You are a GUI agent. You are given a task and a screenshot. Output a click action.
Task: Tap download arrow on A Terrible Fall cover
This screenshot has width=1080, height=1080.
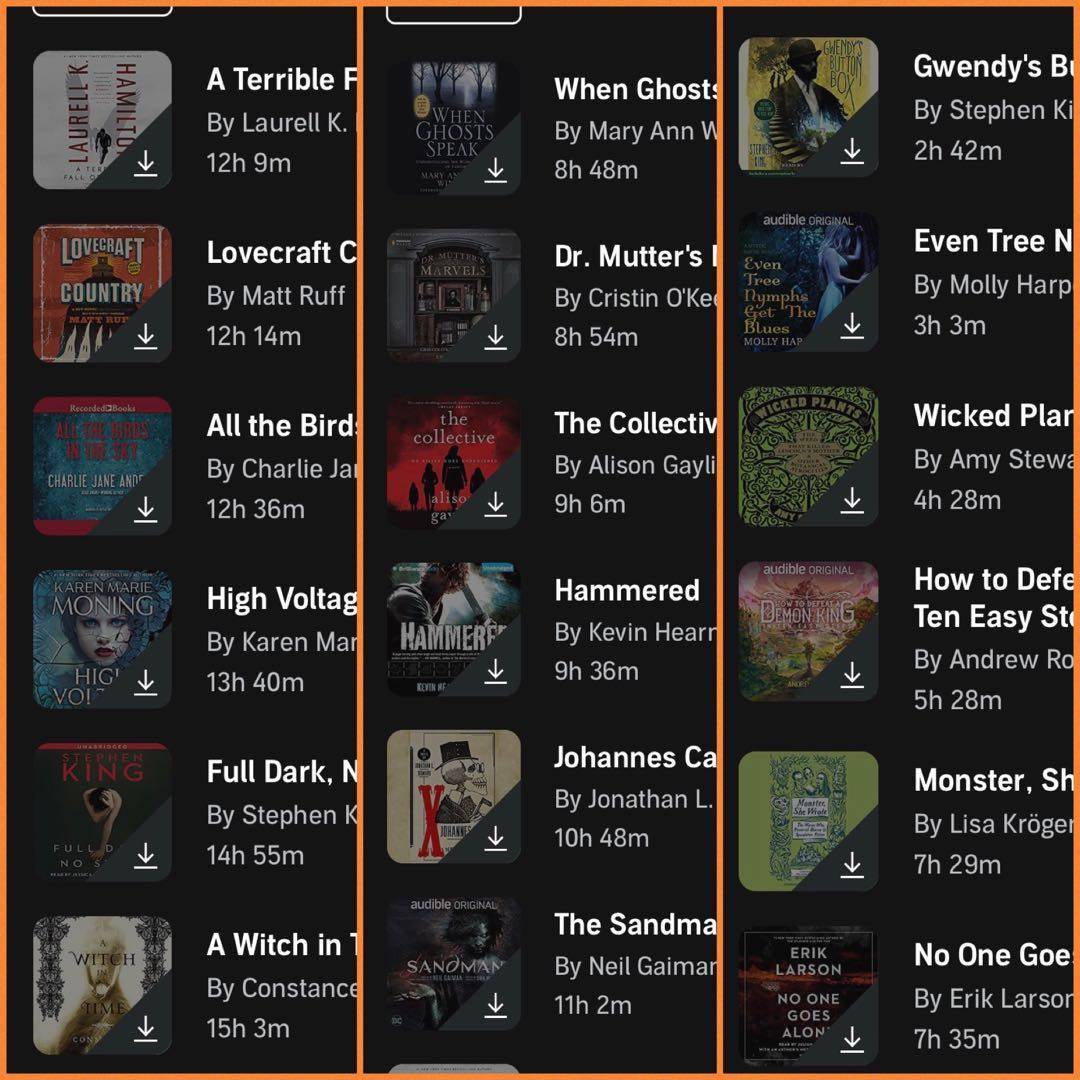click(145, 163)
